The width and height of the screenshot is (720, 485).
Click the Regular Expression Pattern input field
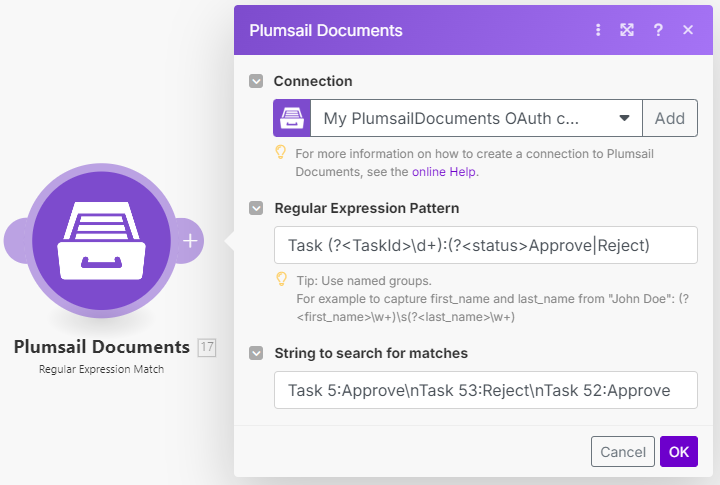tap(486, 245)
